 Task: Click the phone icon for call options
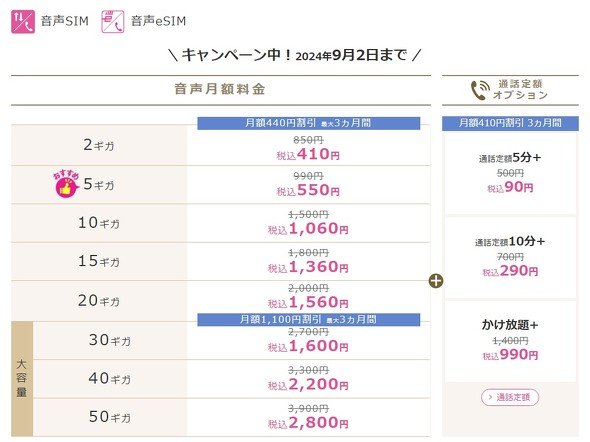pyautogui.click(x=480, y=90)
